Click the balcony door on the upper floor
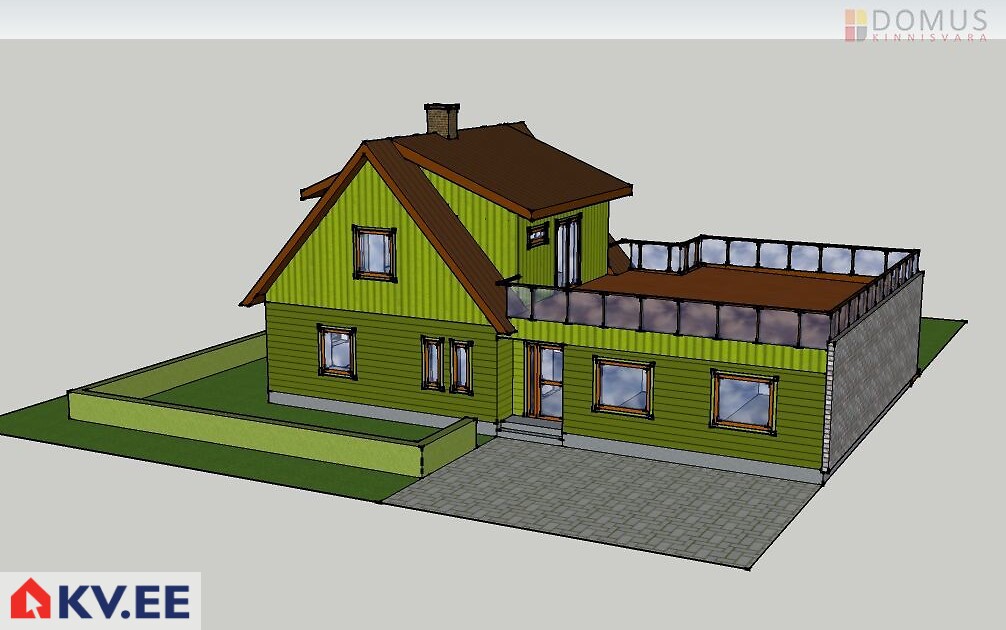 (567, 252)
